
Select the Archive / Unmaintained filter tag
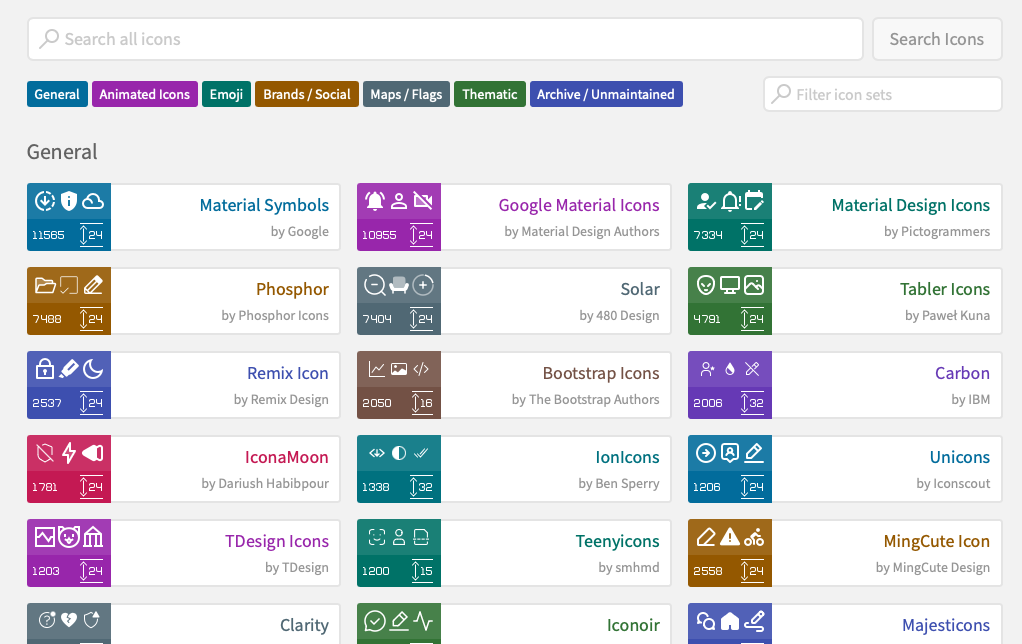tap(606, 95)
